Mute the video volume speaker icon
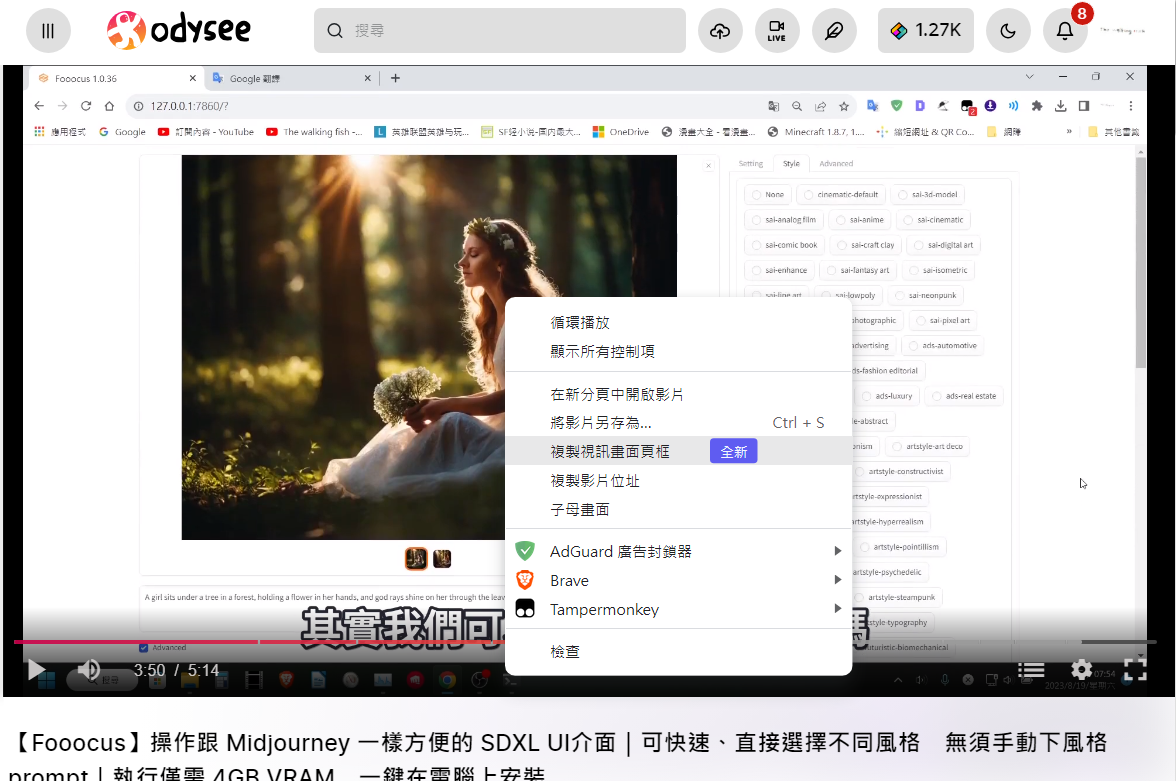This screenshot has width=1176, height=781. (x=88, y=669)
